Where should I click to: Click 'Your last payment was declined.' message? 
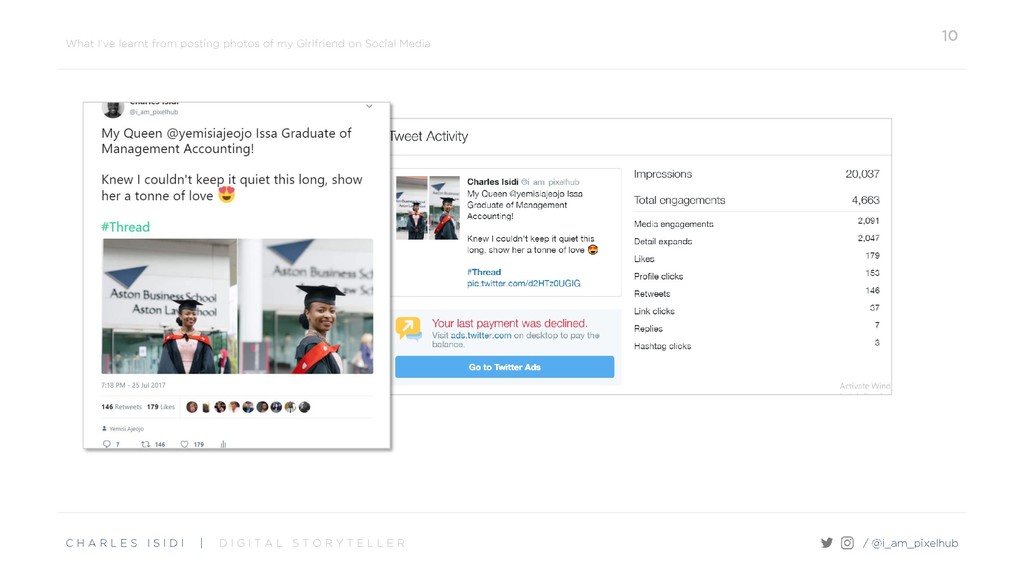click(x=509, y=323)
